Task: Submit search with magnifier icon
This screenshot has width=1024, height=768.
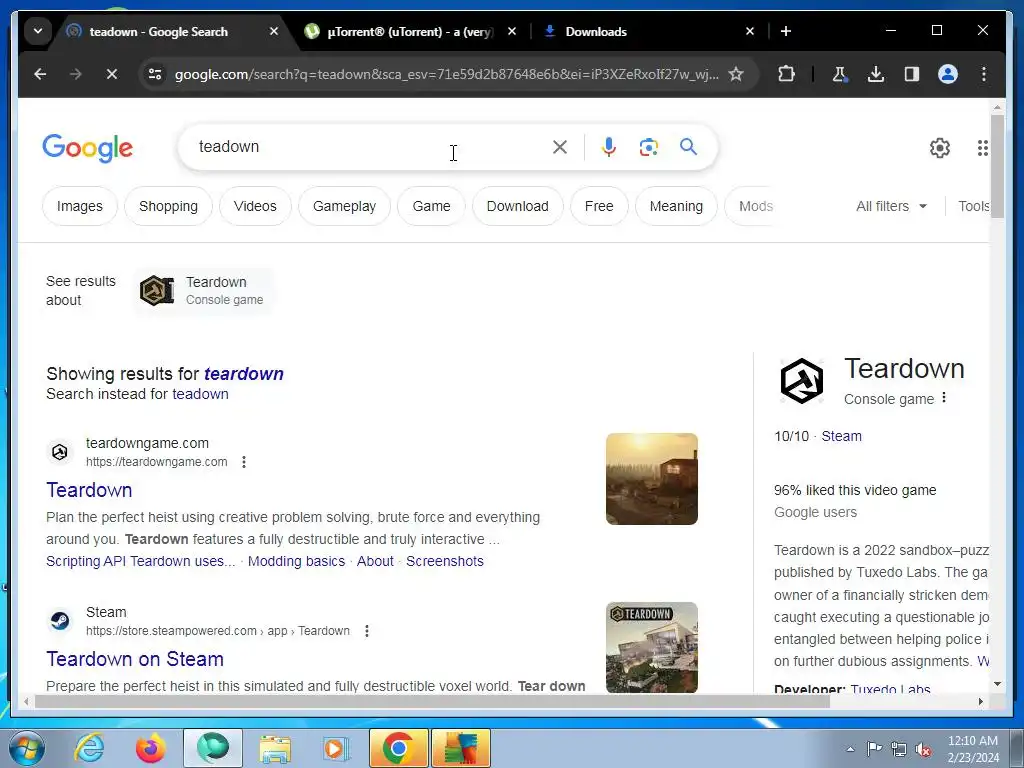Action: 688,146
